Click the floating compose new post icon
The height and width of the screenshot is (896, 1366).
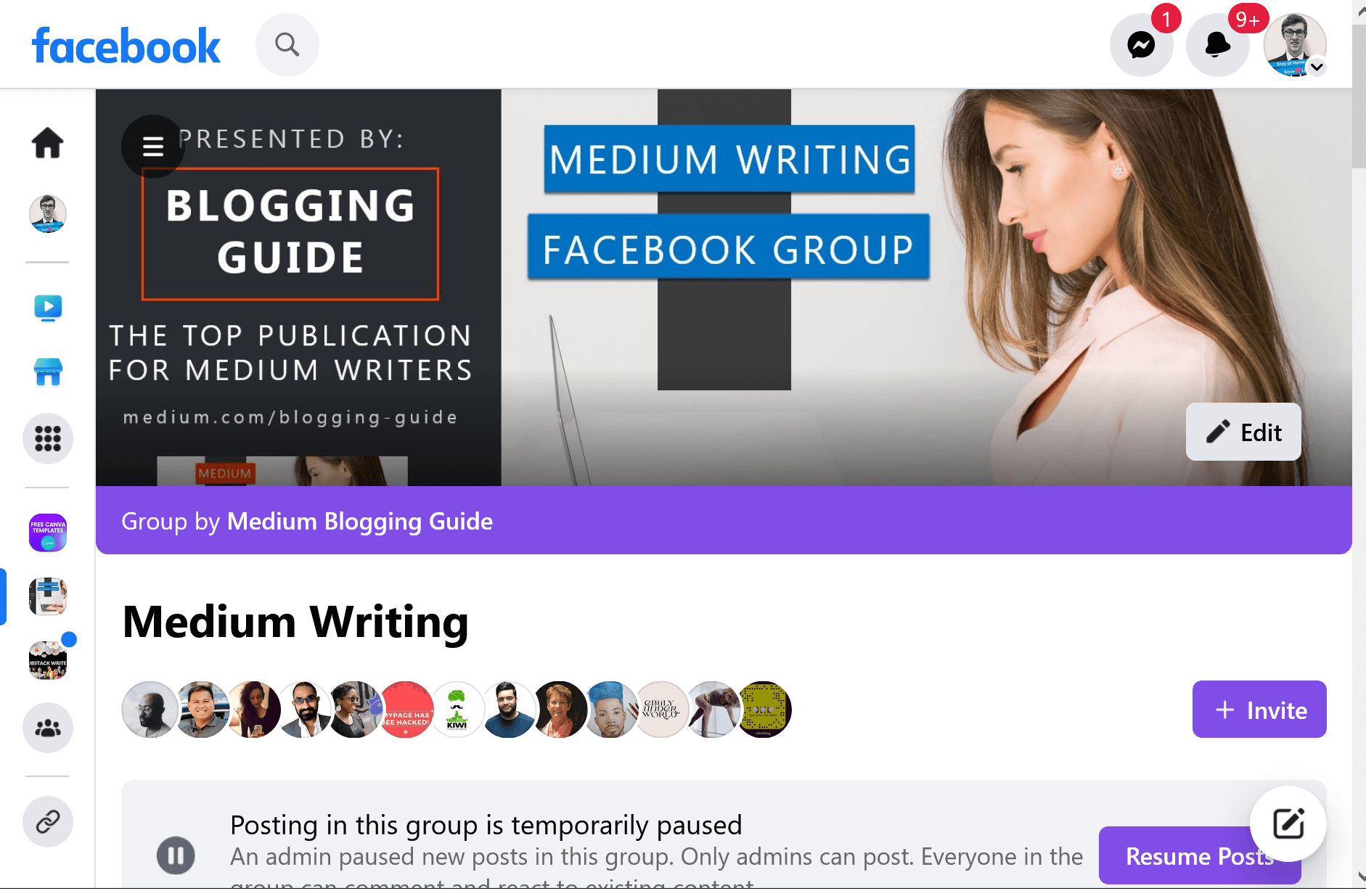1288,823
